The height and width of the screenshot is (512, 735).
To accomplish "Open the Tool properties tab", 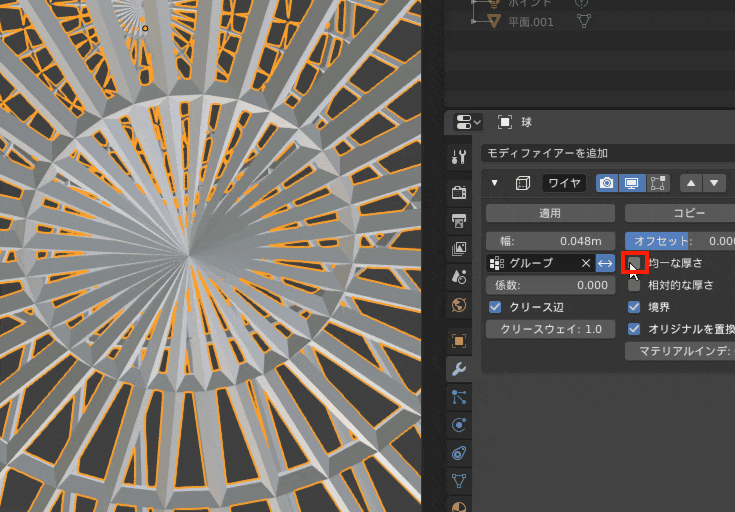I will (x=459, y=156).
